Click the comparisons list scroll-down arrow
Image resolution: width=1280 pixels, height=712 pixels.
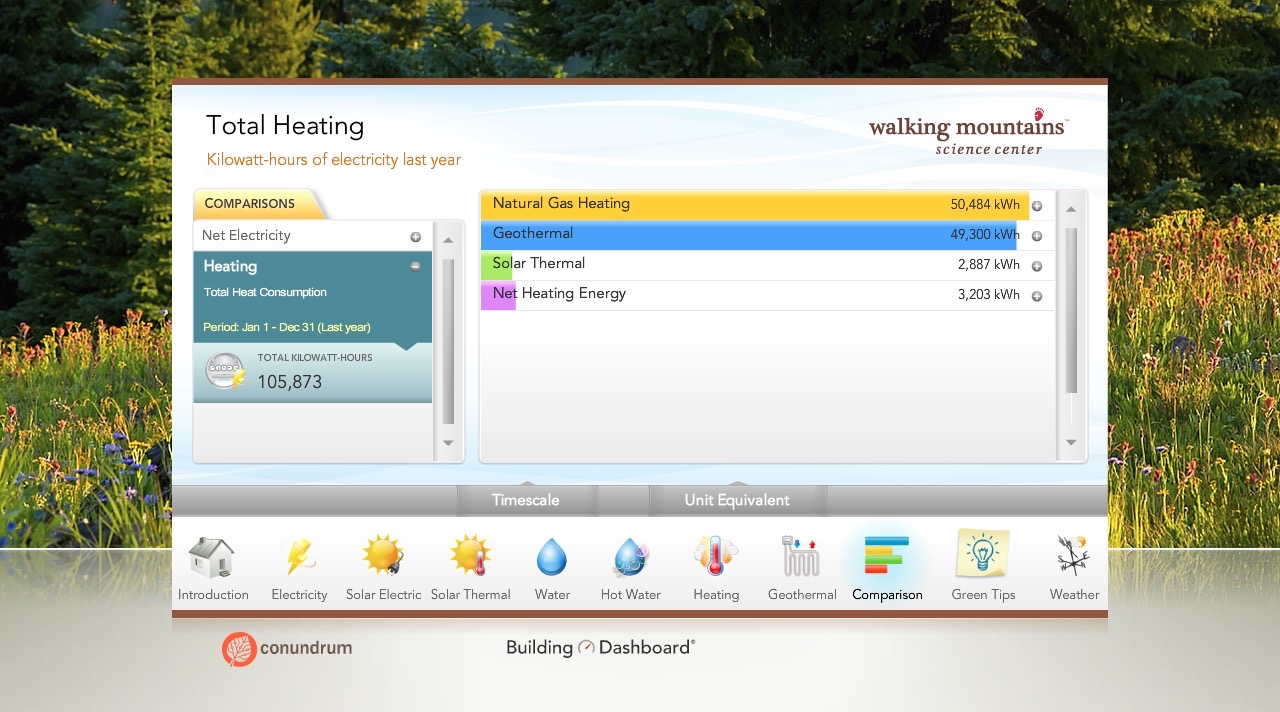pos(448,443)
